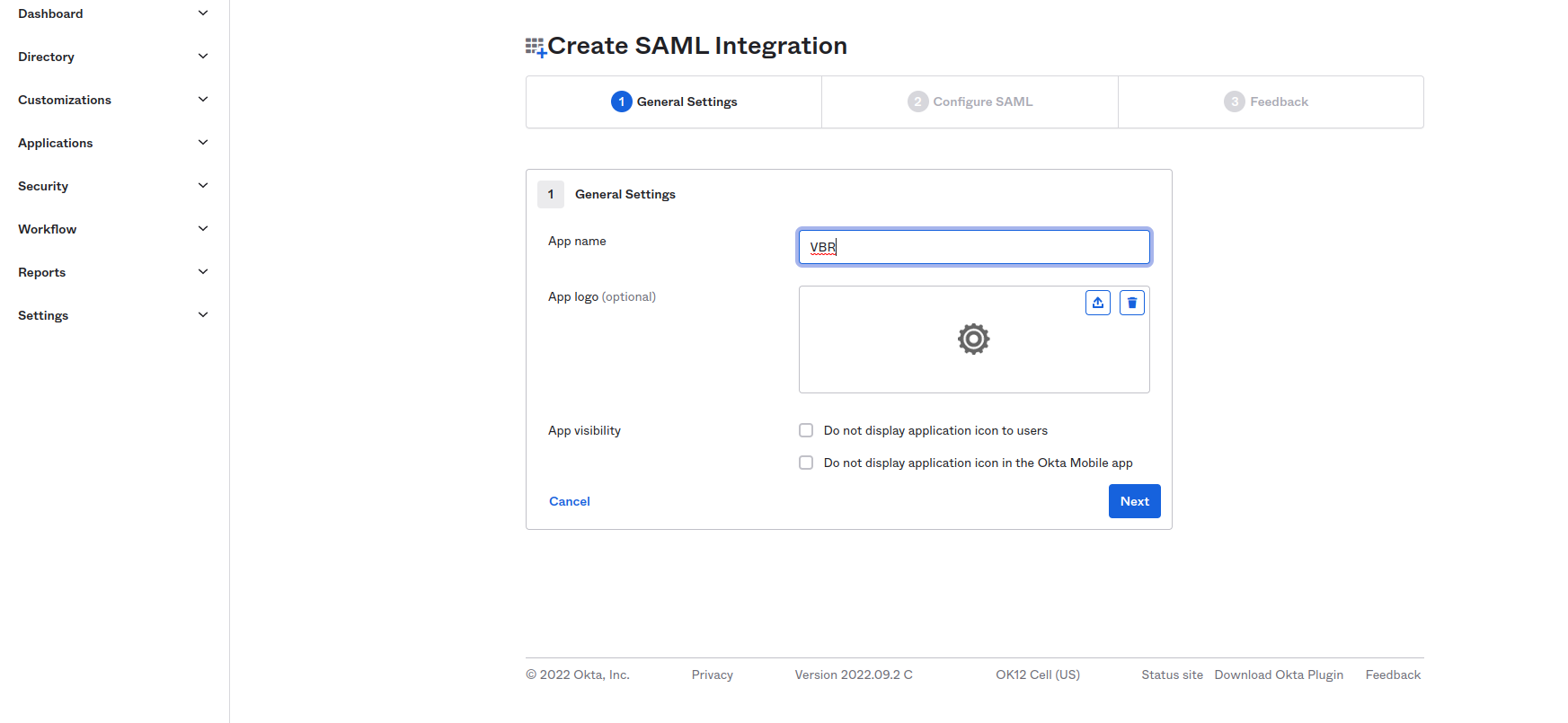The height and width of the screenshot is (723, 1568).
Task: Focus the App name input field
Action: point(974,247)
